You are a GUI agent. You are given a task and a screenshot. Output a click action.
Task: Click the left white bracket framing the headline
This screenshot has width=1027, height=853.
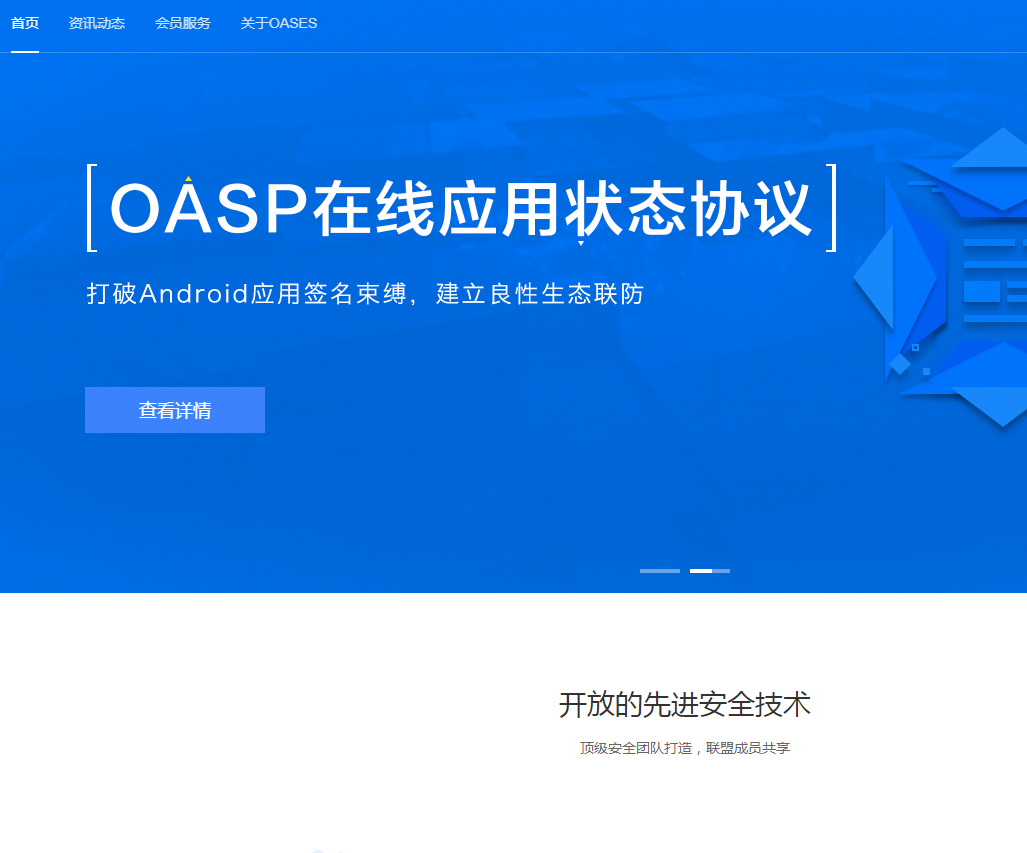(91, 208)
